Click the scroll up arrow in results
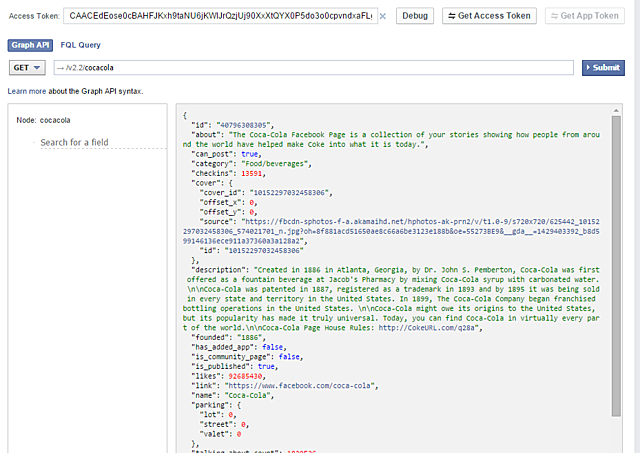Viewport: 640px width, 453px height. click(x=616, y=110)
